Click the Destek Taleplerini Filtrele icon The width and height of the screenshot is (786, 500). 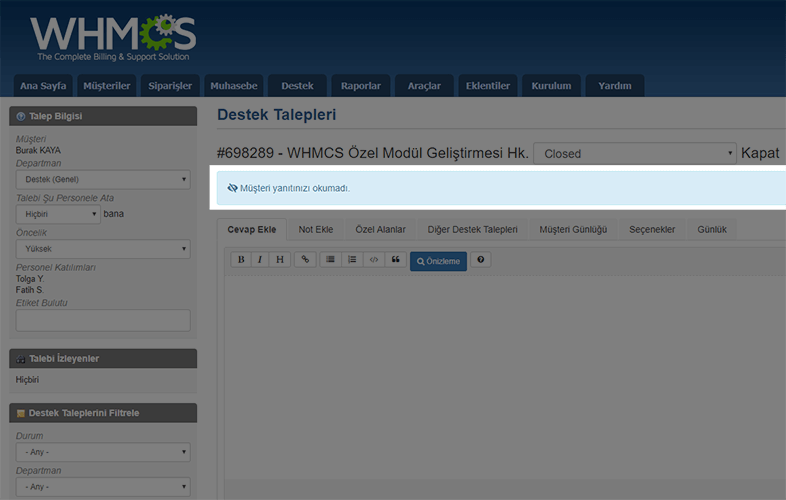[x=21, y=413]
